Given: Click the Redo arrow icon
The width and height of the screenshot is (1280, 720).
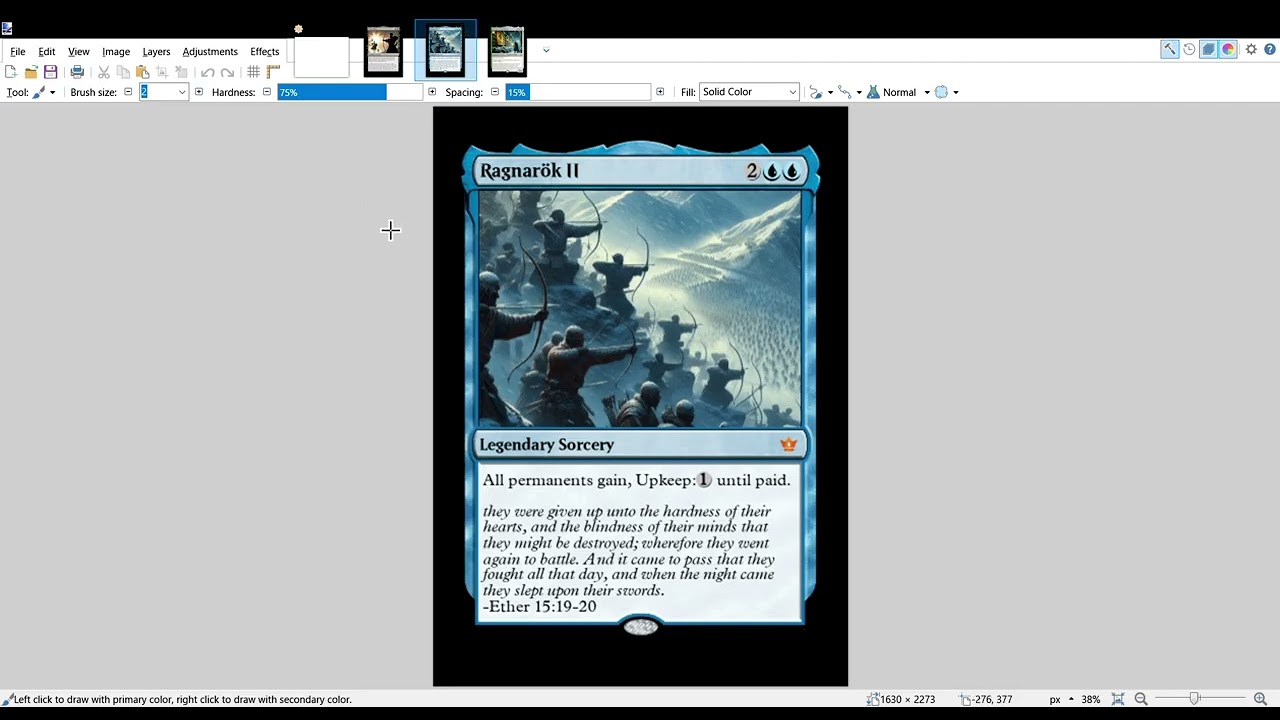Looking at the screenshot, I should click(227, 72).
